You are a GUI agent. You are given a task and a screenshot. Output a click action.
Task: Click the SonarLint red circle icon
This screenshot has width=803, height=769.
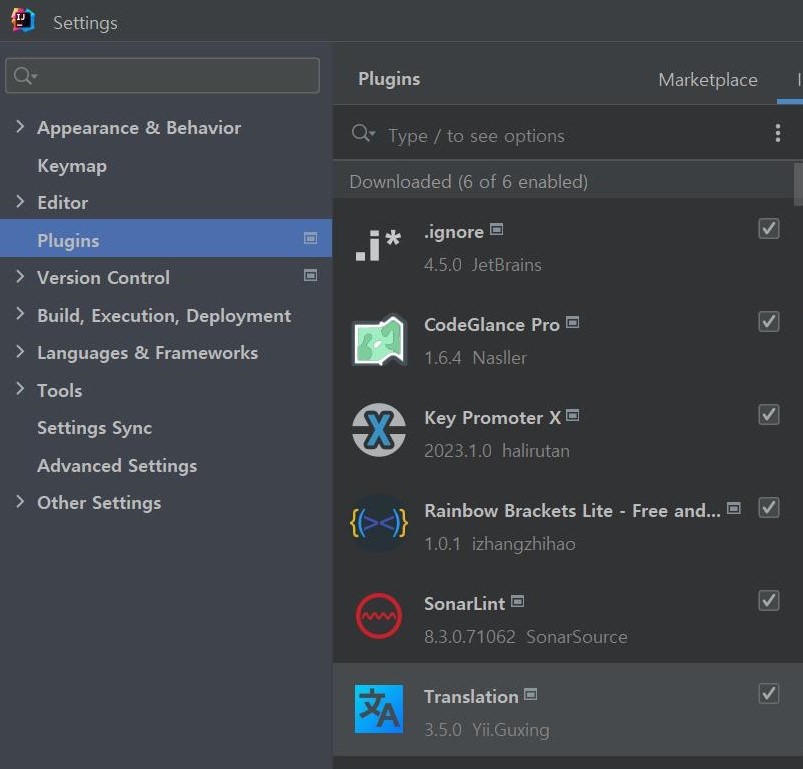tap(379, 616)
